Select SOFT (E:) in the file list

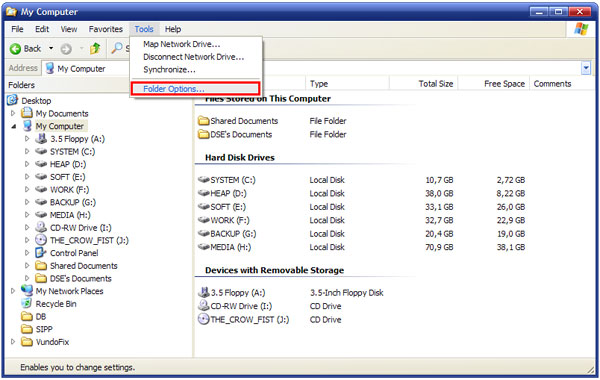click(228, 207)
